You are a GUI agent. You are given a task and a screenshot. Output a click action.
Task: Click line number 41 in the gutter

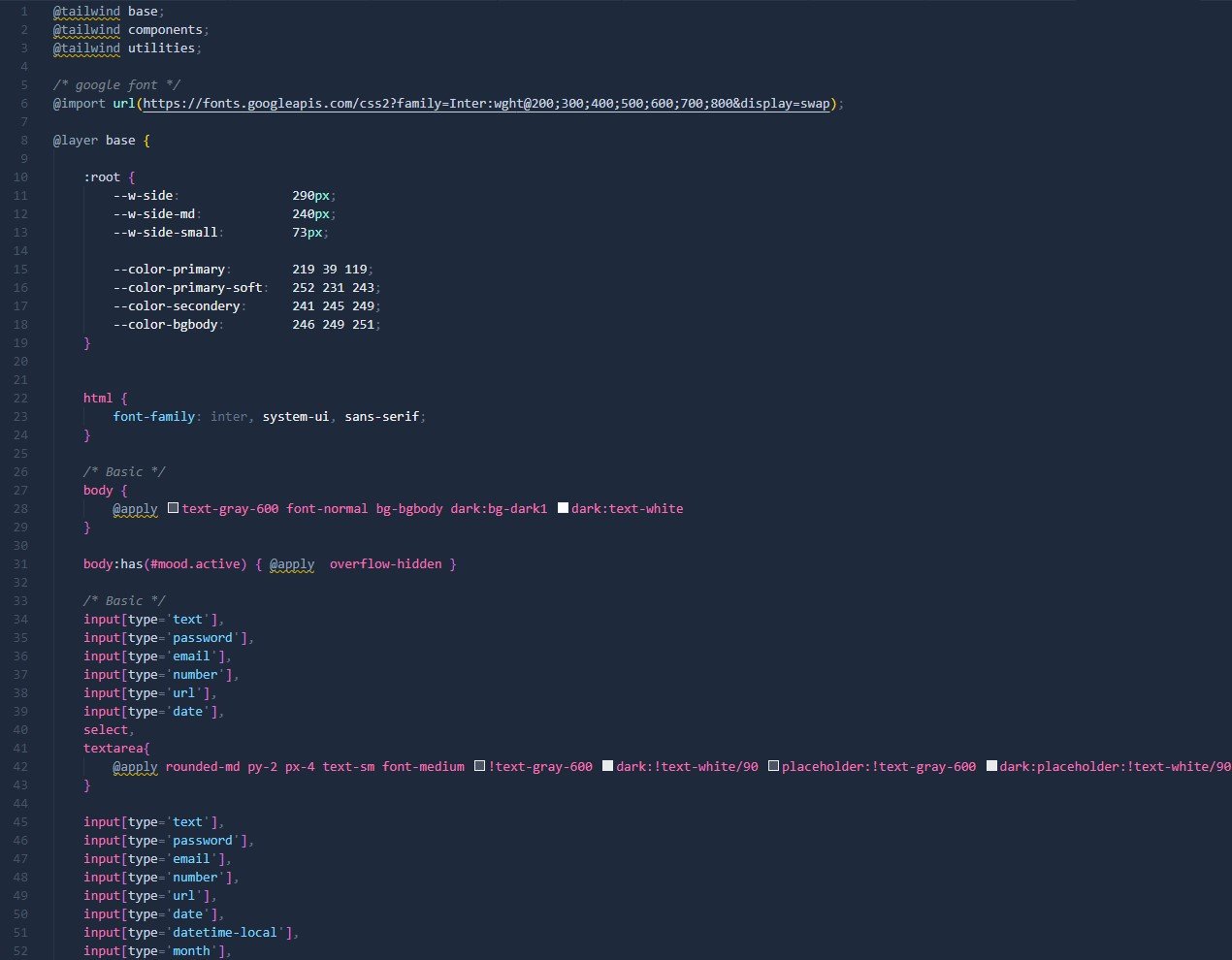point(20,749)
